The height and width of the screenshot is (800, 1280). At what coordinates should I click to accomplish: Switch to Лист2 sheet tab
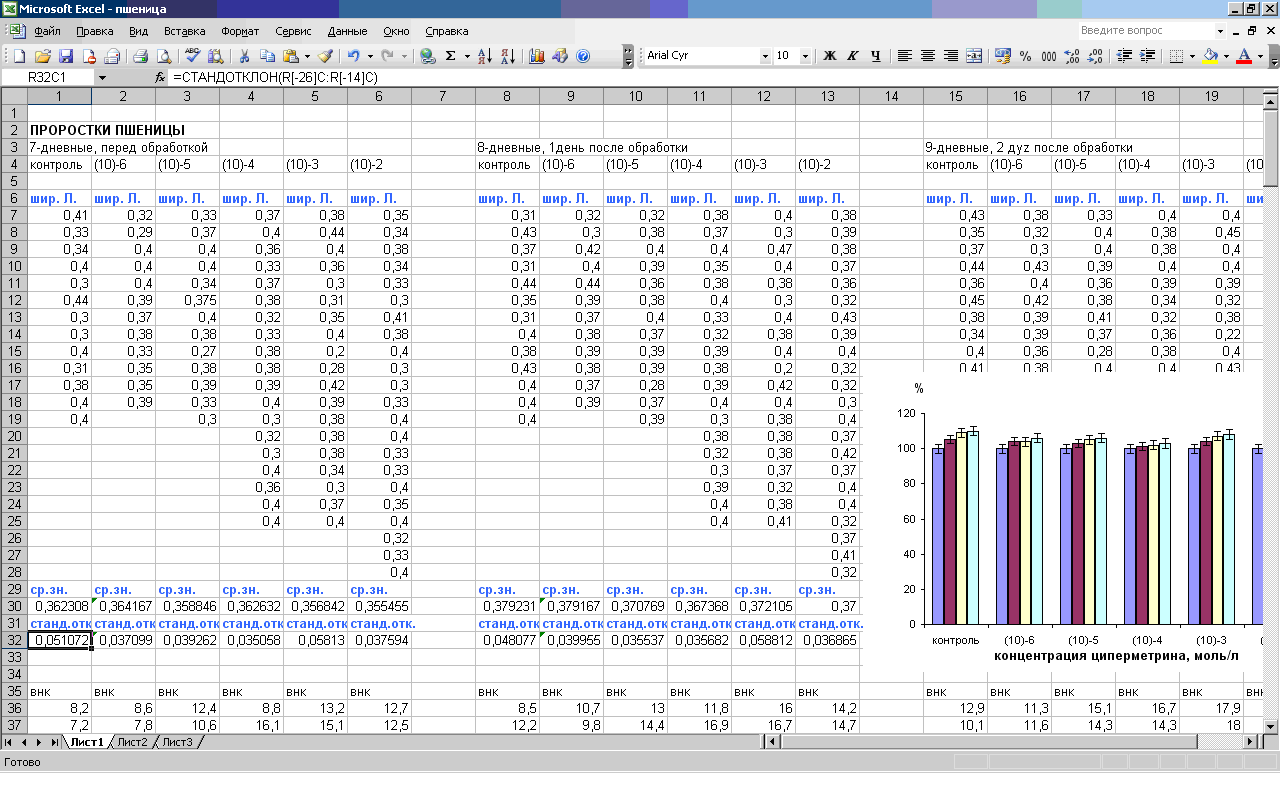tap(132, 742)
